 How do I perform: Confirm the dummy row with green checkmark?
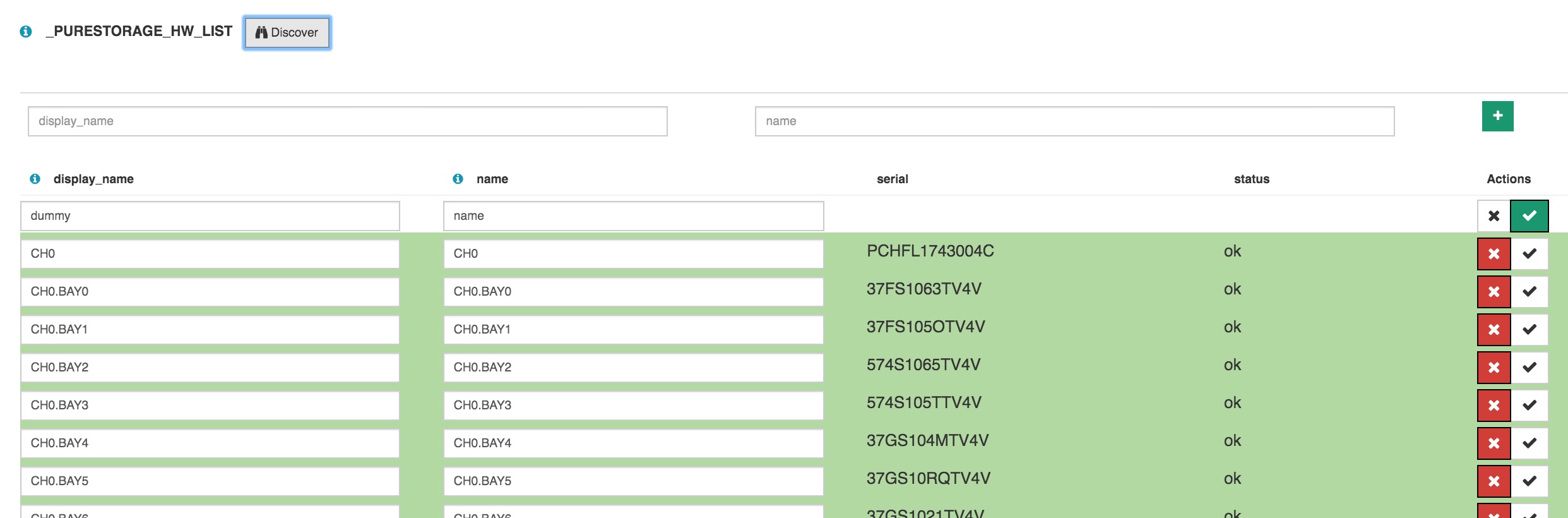point(1529,216)
